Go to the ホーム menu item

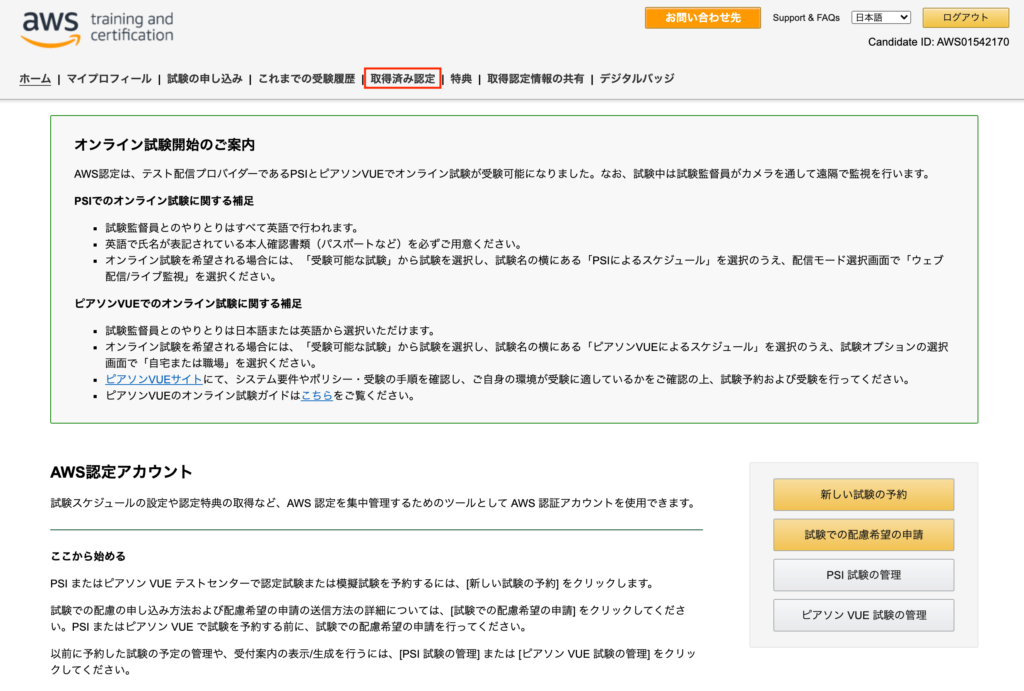pos(35,79)
